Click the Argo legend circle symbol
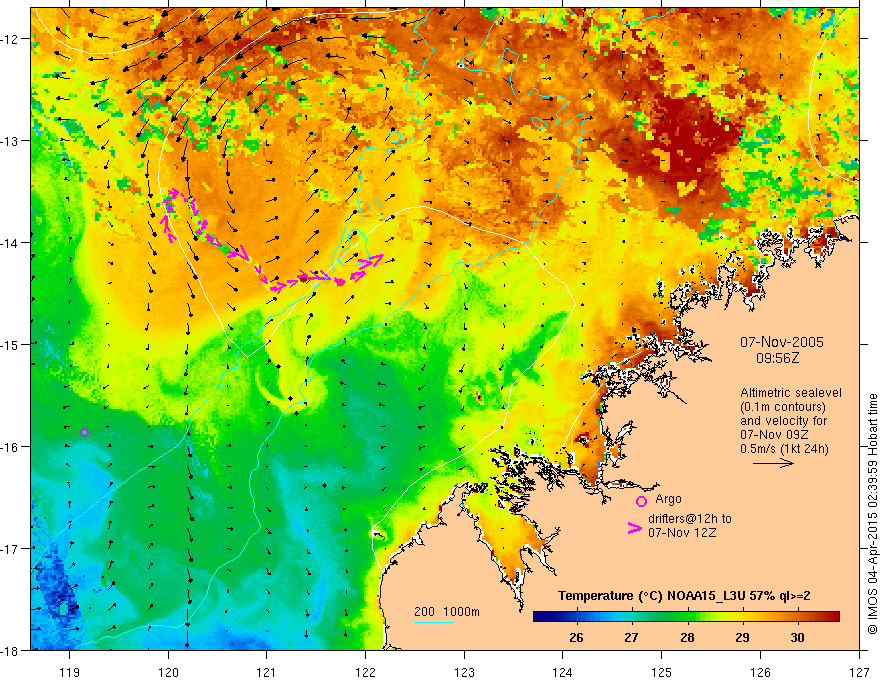 pos(641,501)
